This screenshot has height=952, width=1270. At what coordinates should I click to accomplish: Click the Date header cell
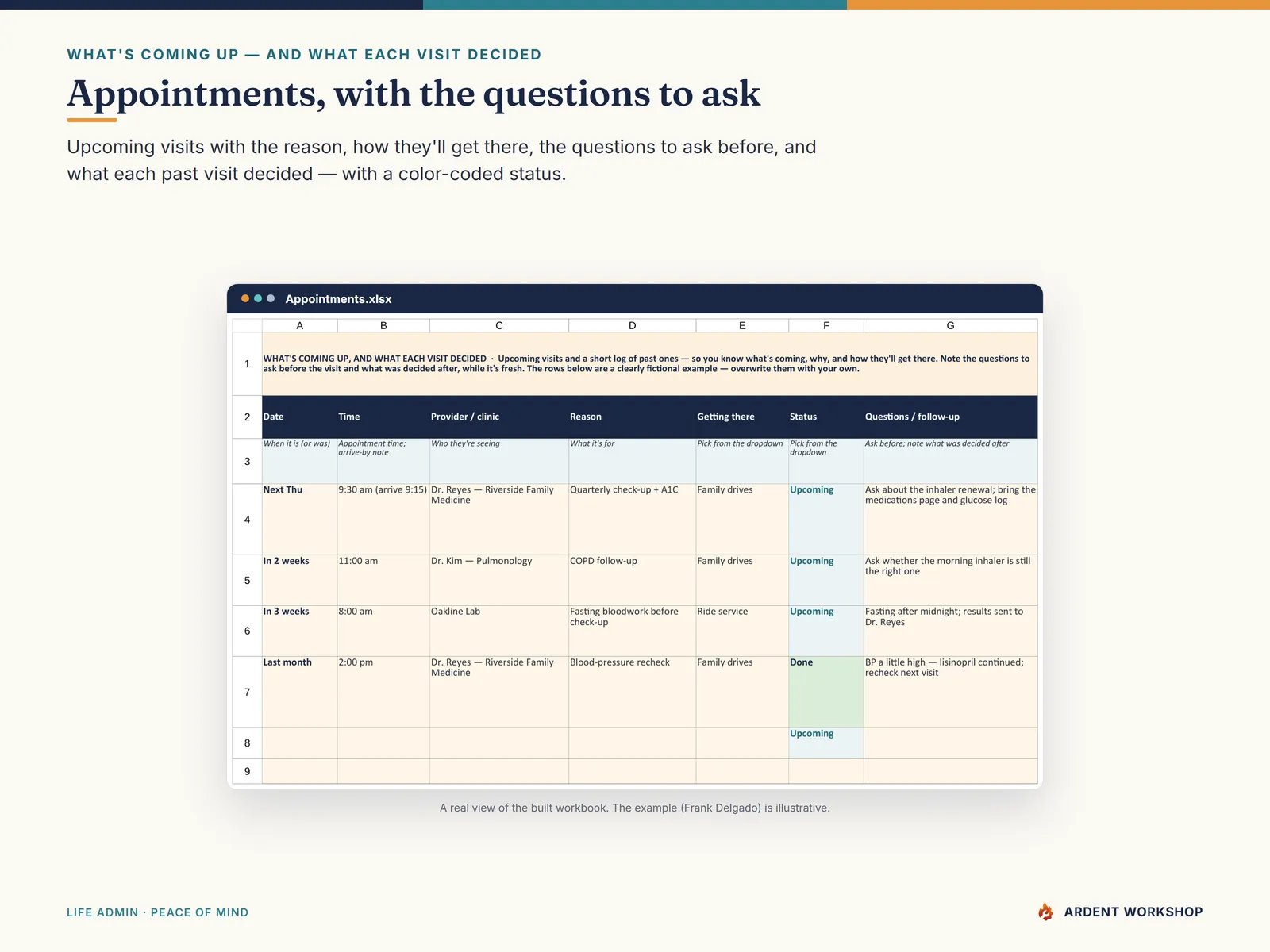point(299,416)
